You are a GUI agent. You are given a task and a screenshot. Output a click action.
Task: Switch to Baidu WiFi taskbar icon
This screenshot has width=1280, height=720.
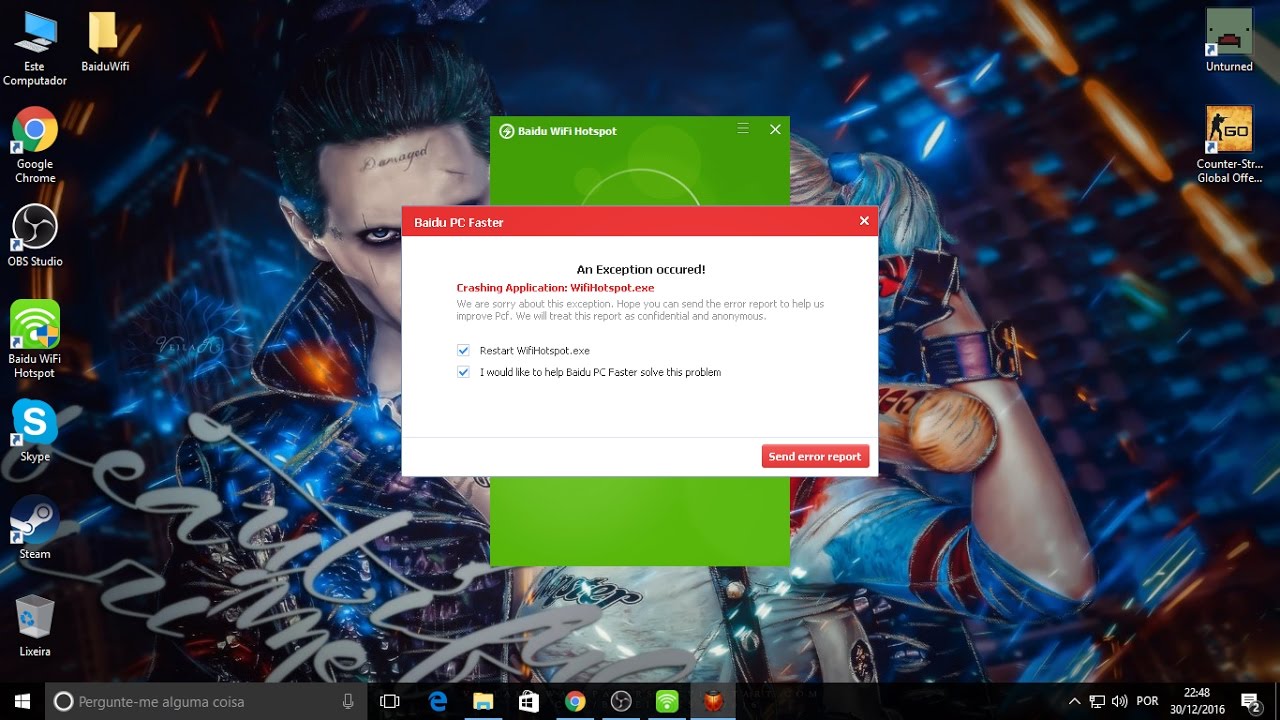click(x=667, y=701)
